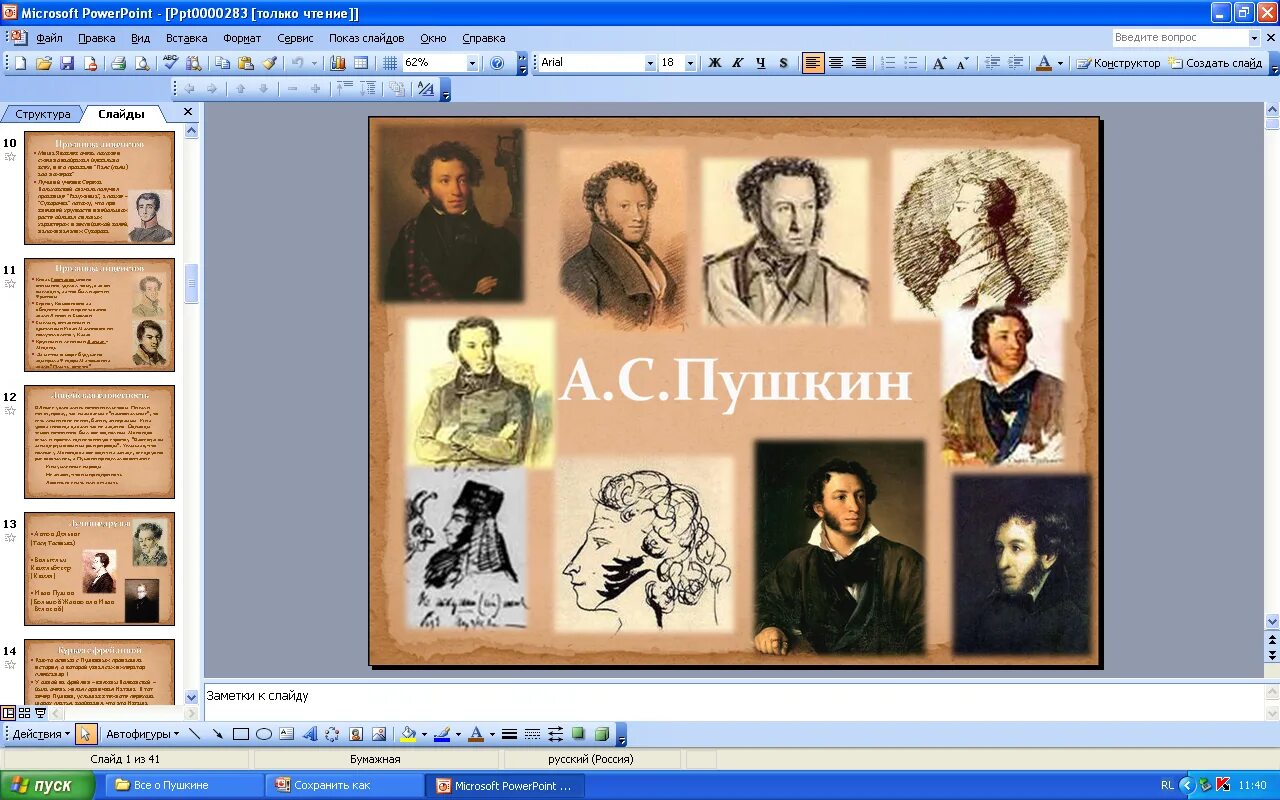Toggle text shadow (S) formatting
This screenshot has width=1280, height=800.
(783, 63)
